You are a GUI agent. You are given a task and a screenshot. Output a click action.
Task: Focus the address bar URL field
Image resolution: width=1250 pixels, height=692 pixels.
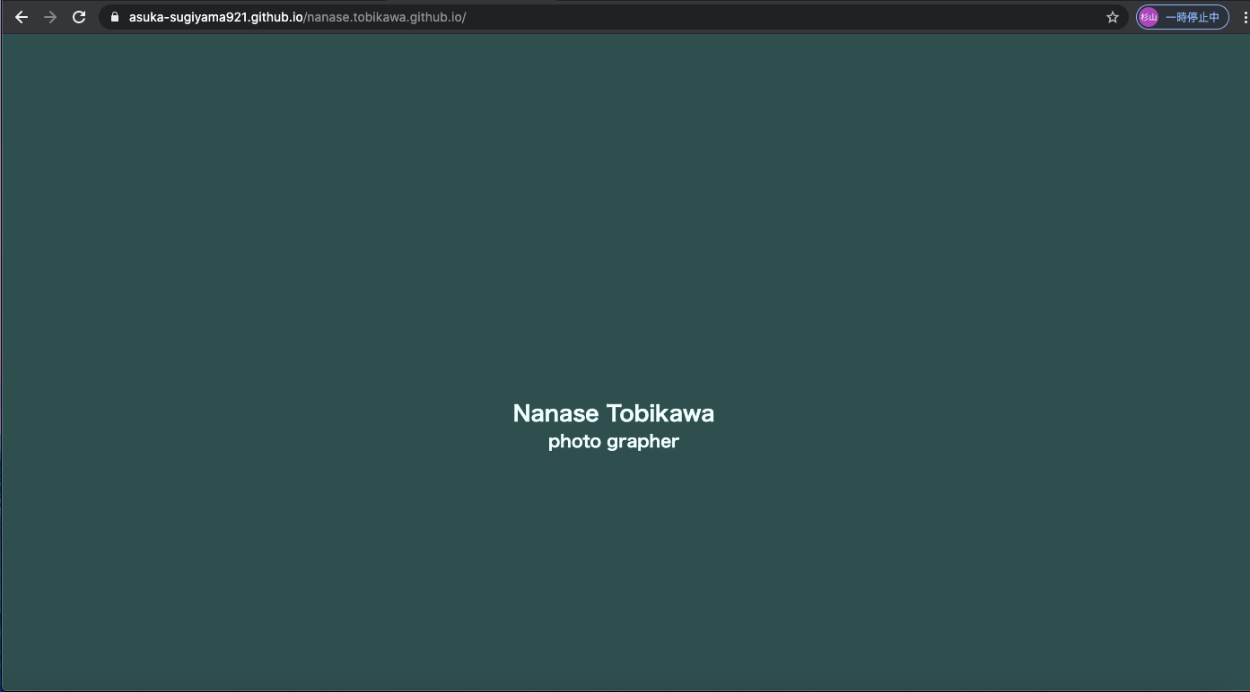pyautogui.click(x=600, y=17)
